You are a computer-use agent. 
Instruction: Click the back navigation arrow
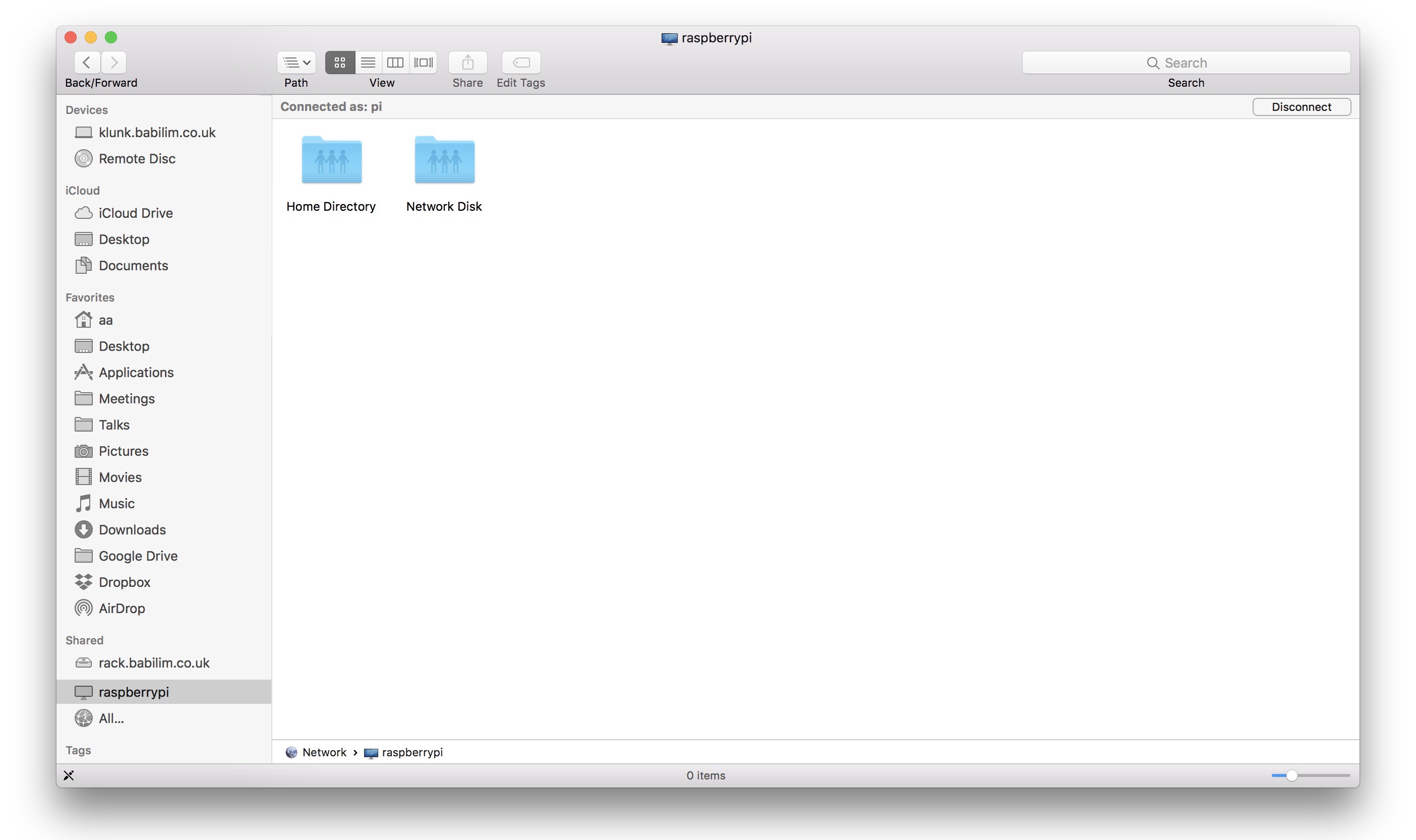click(87, 62)
